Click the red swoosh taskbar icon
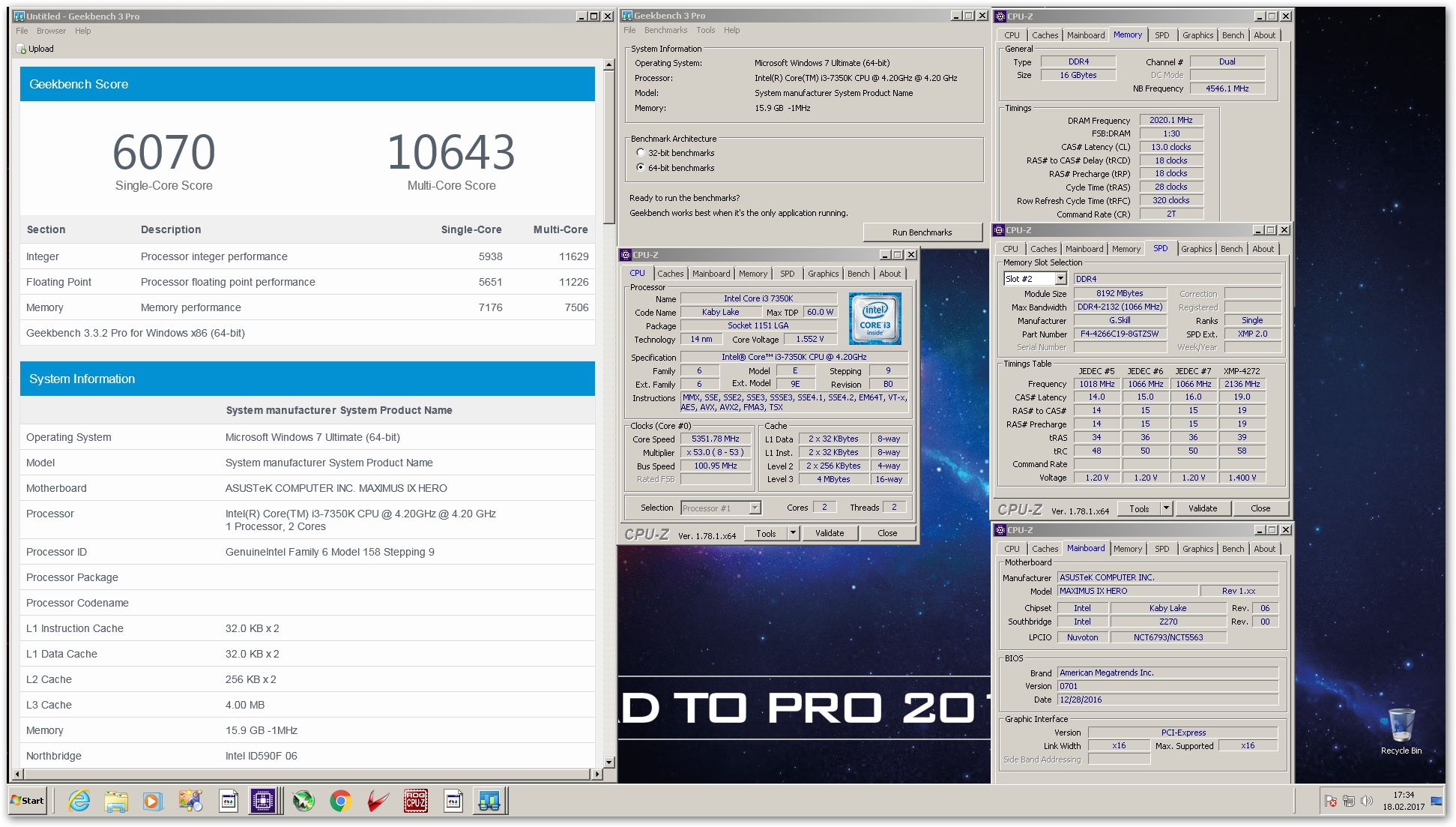 tap(378, 801)
